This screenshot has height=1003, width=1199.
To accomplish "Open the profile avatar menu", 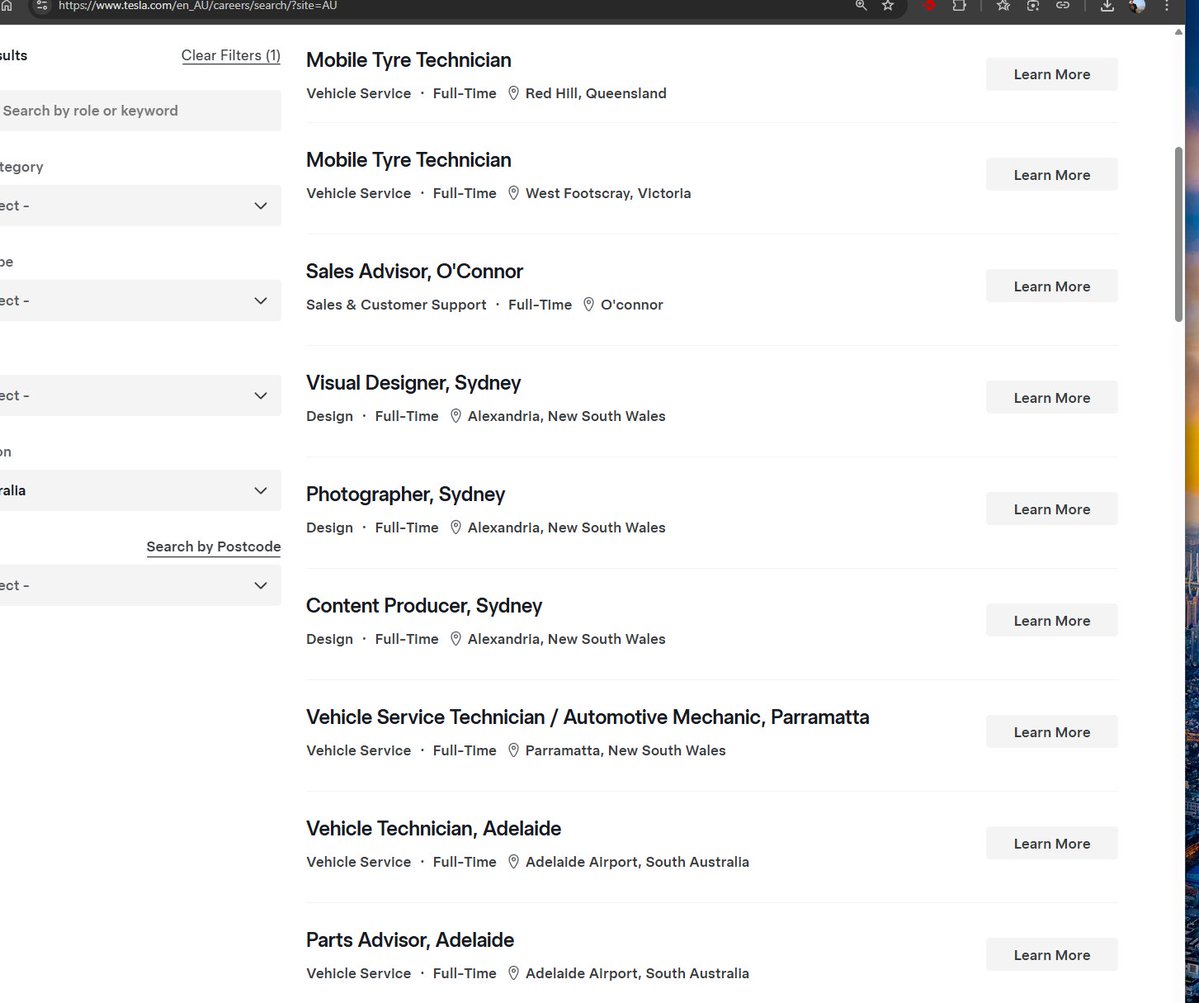I will click(1137, 5).
